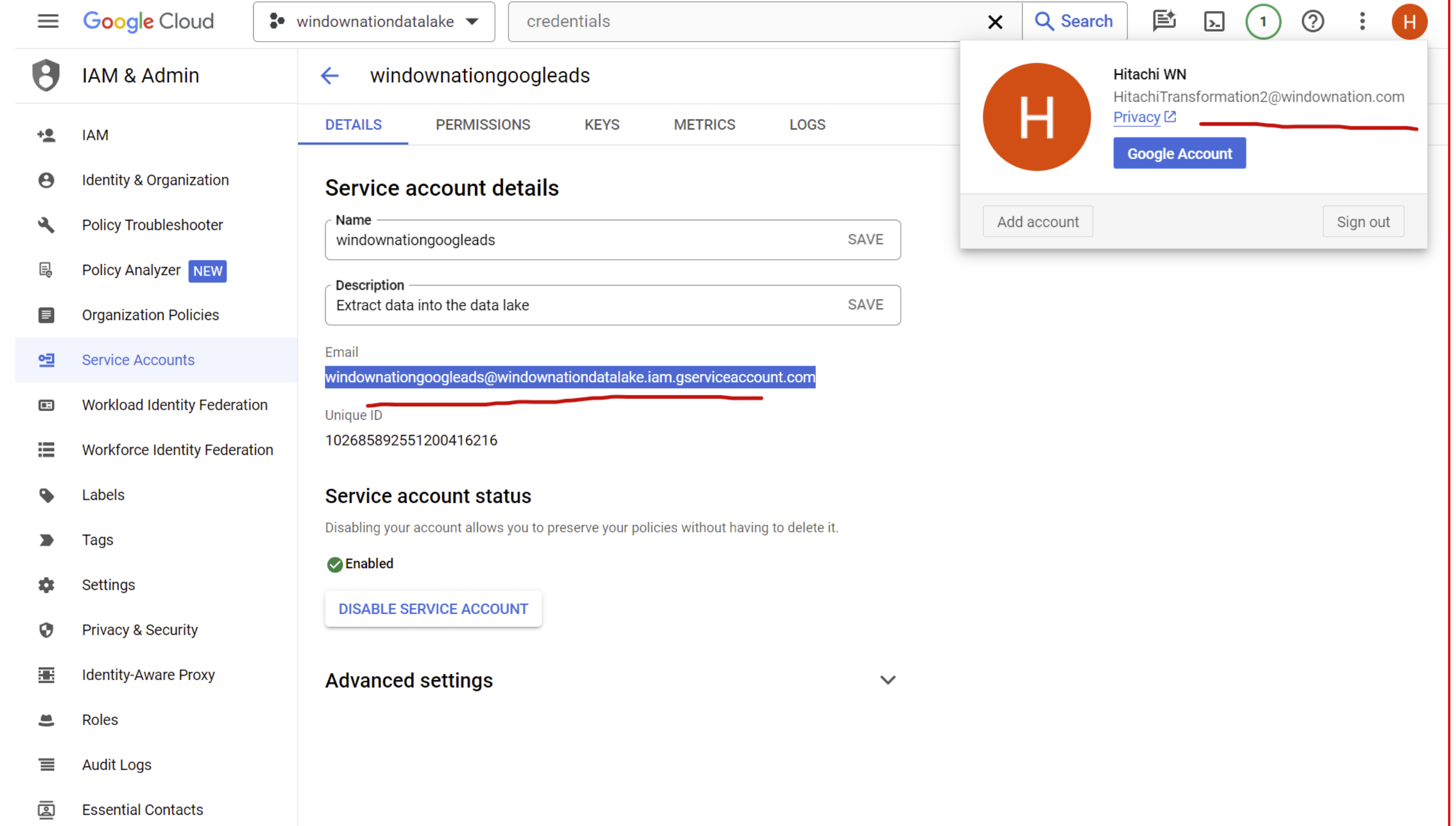This screenshot has width=1456, height=826.
Task: Open the Privacy link in account popup
Action: pos(1145,117)
